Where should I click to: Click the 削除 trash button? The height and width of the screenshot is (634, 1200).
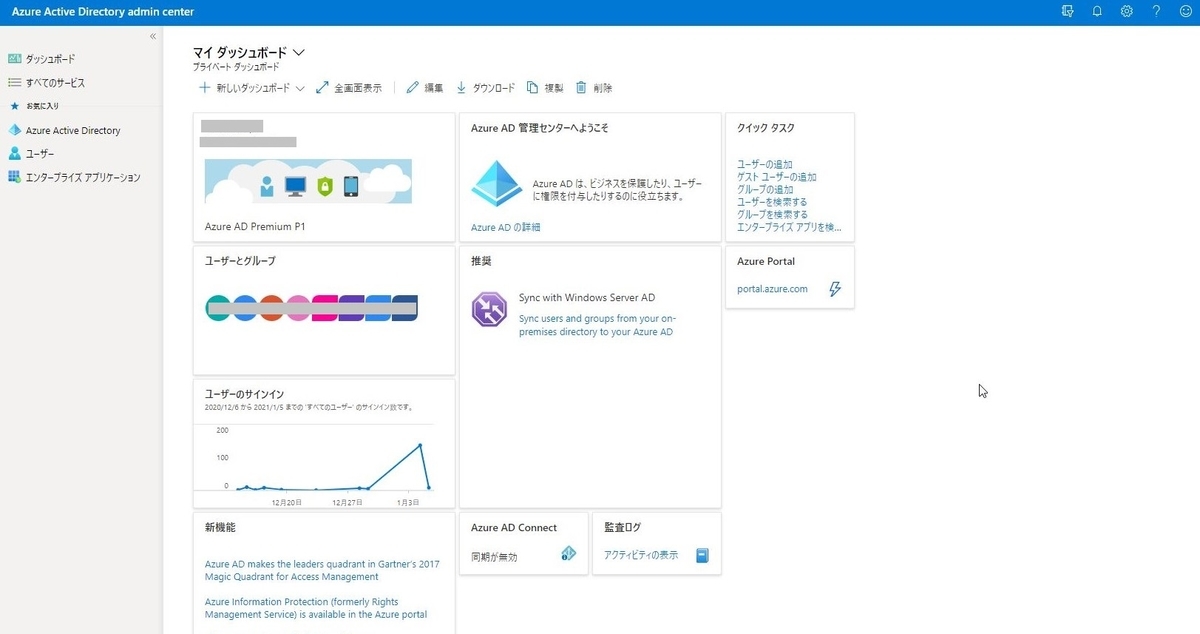[x=594, y=88]
